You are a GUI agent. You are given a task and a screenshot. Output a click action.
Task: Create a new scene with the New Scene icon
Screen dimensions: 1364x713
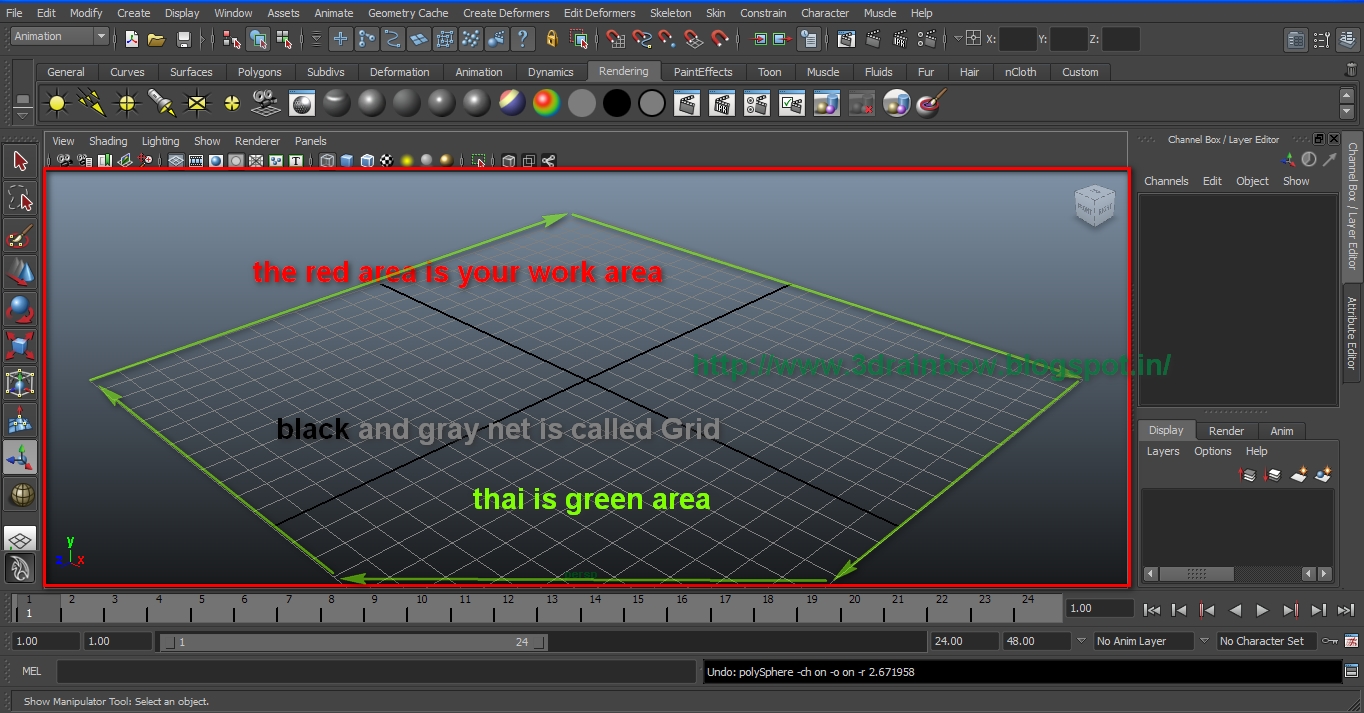(131, 39)
